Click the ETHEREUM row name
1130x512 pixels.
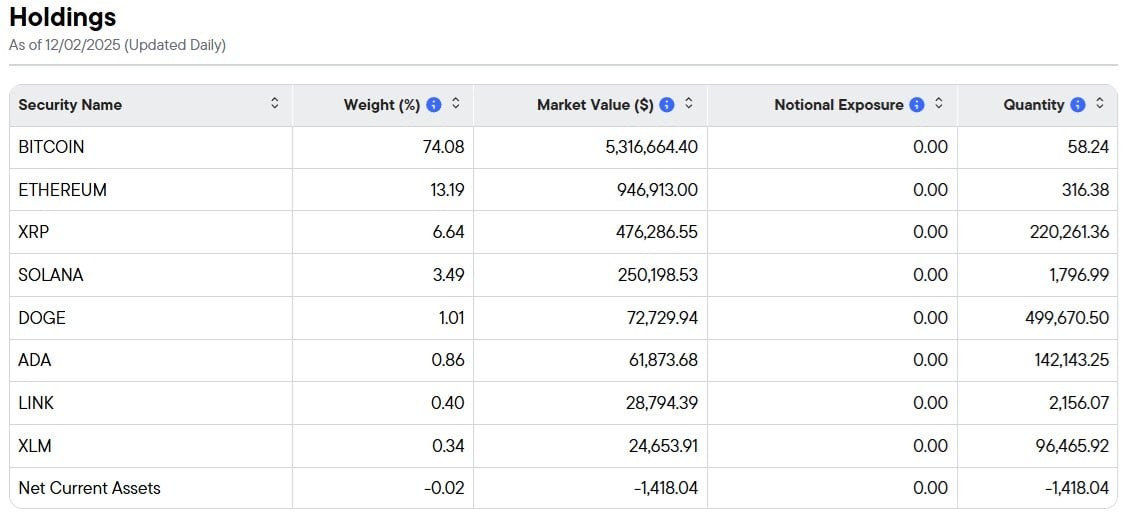(x=62, y=190)
